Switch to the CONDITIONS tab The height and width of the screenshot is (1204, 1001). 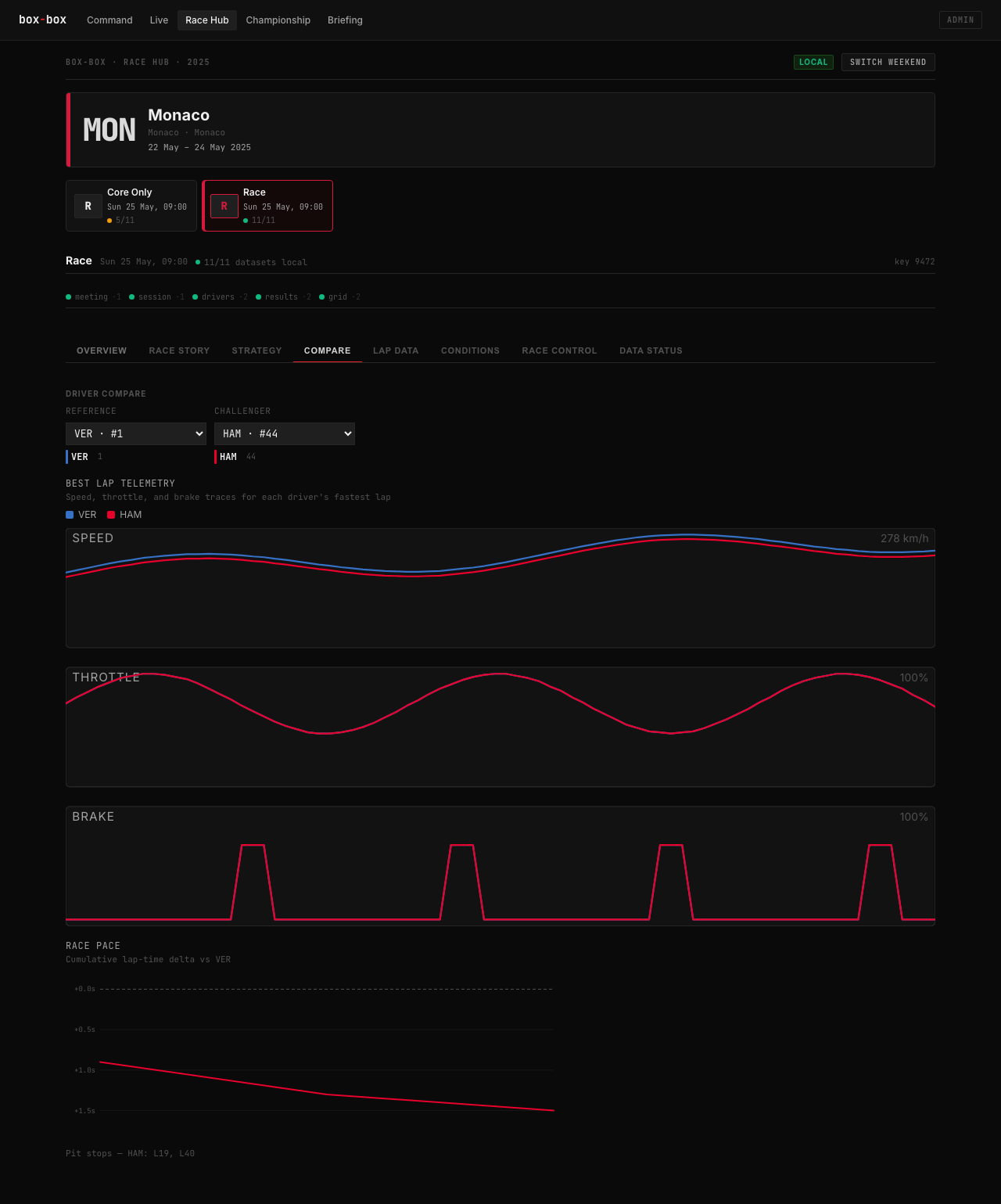tap(470, 350)
